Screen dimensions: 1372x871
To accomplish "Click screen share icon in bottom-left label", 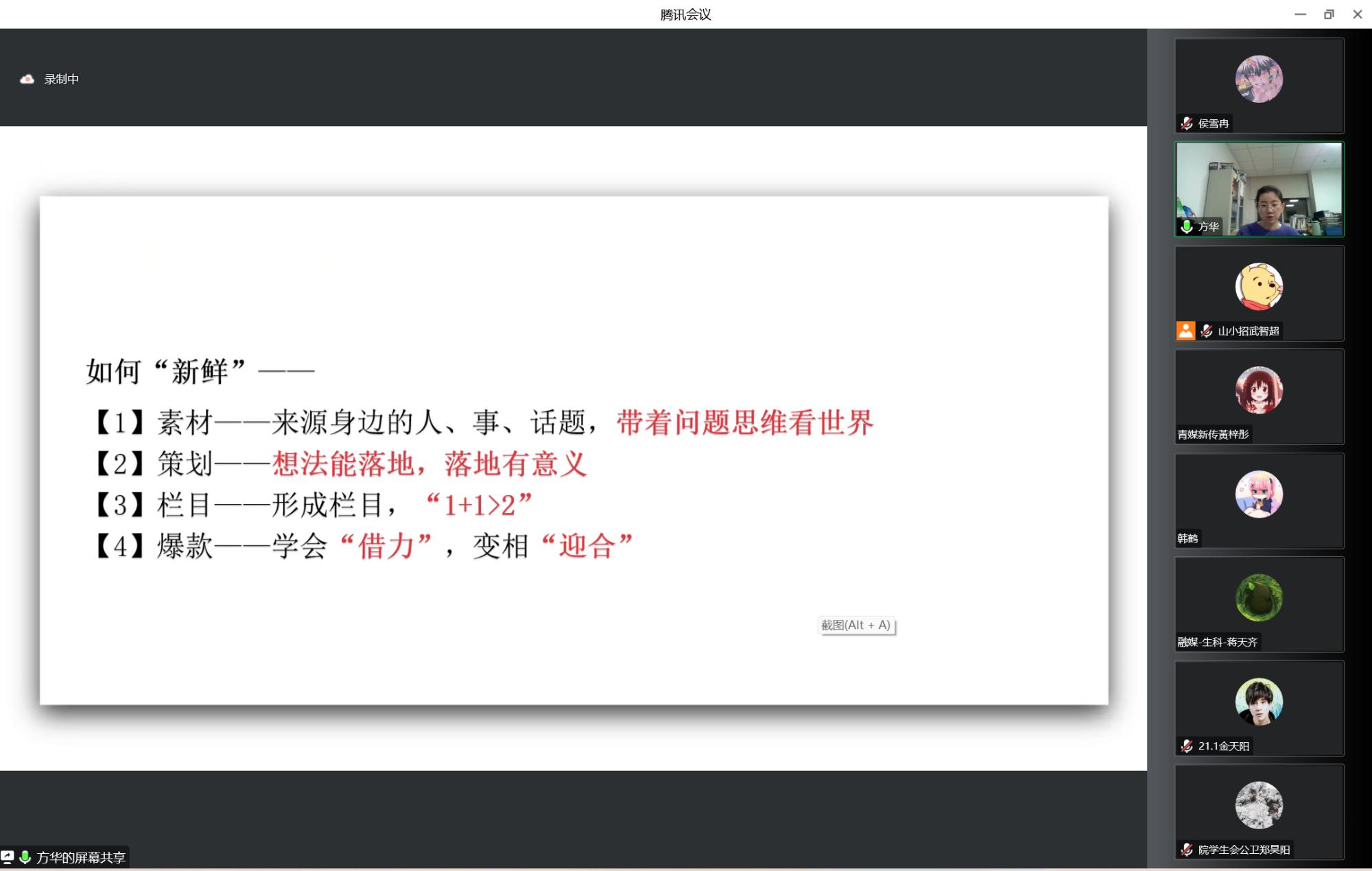I will (x=8, y=857).
